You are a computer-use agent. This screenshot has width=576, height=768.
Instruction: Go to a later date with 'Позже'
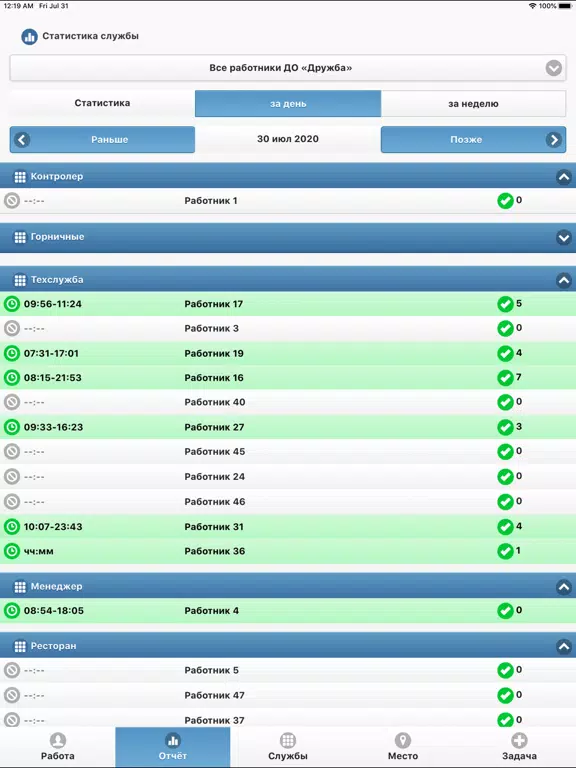(x=473, y=140)
